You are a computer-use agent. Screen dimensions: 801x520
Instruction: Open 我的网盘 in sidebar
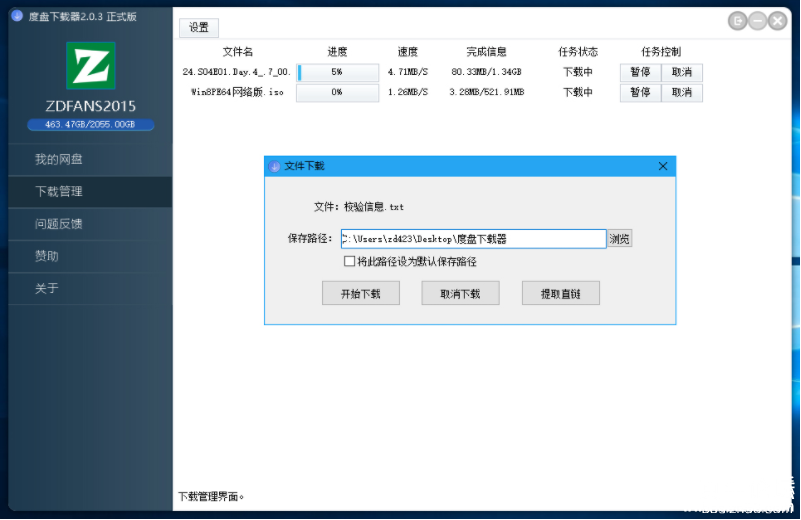click(x=58, y=160)
